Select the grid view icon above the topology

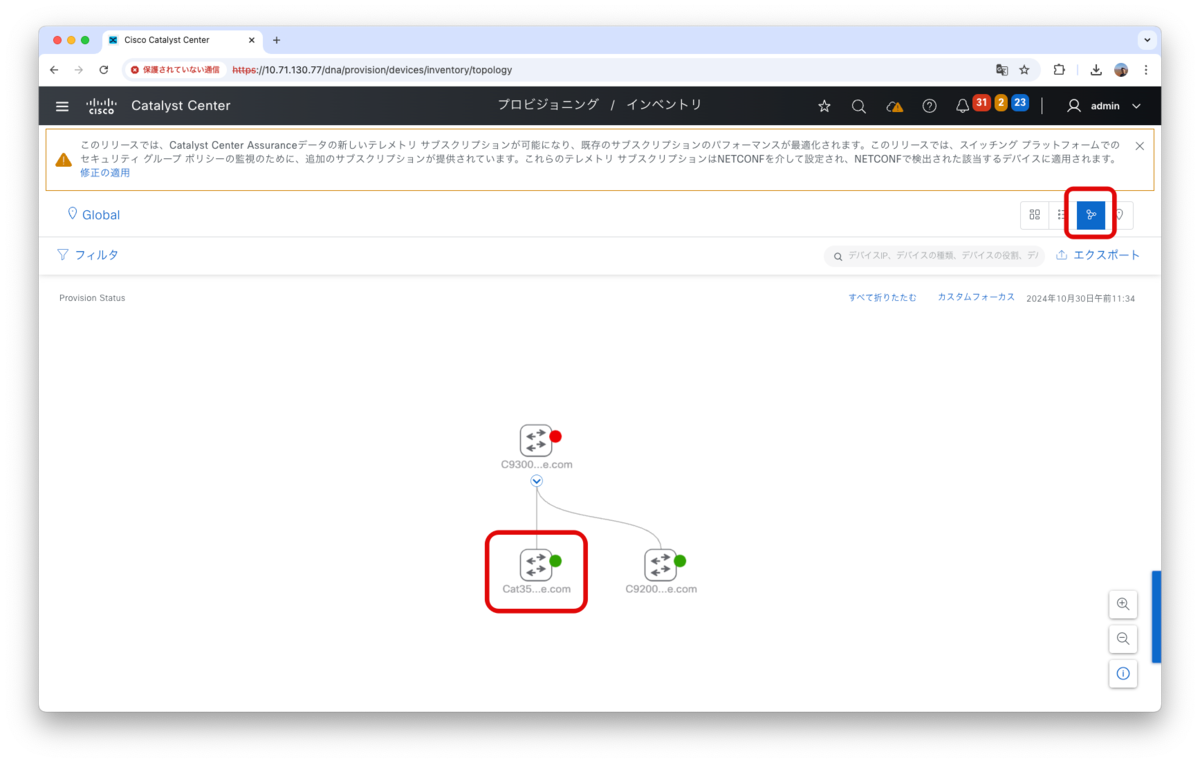[1035, 214]
